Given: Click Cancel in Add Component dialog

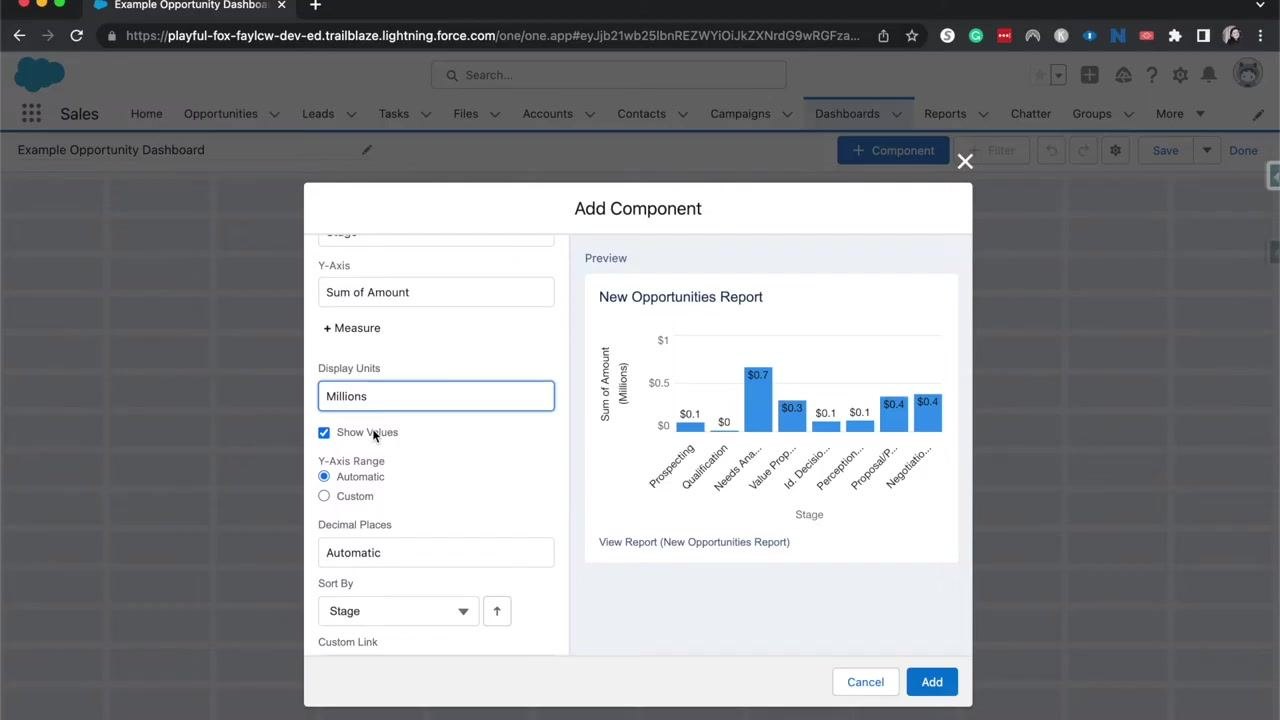Looking at the screenshot, I should pos(866,682).
